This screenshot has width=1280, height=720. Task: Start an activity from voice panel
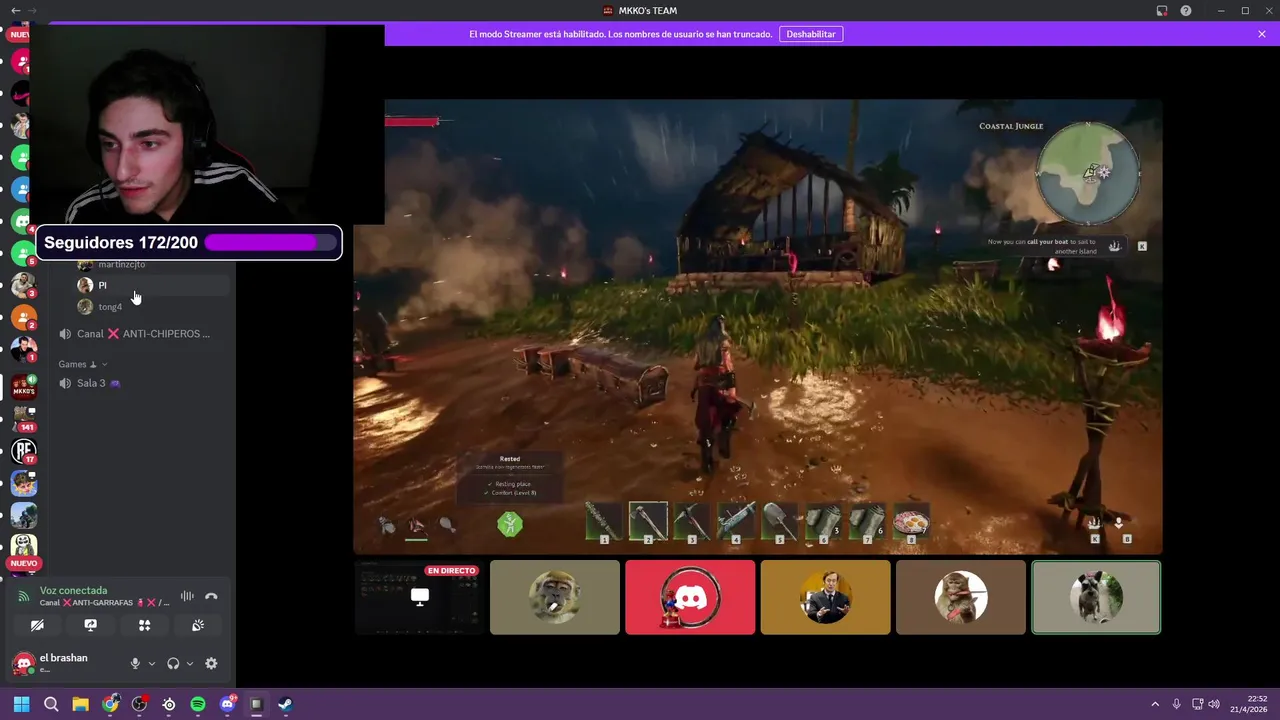tap(144, 625)
